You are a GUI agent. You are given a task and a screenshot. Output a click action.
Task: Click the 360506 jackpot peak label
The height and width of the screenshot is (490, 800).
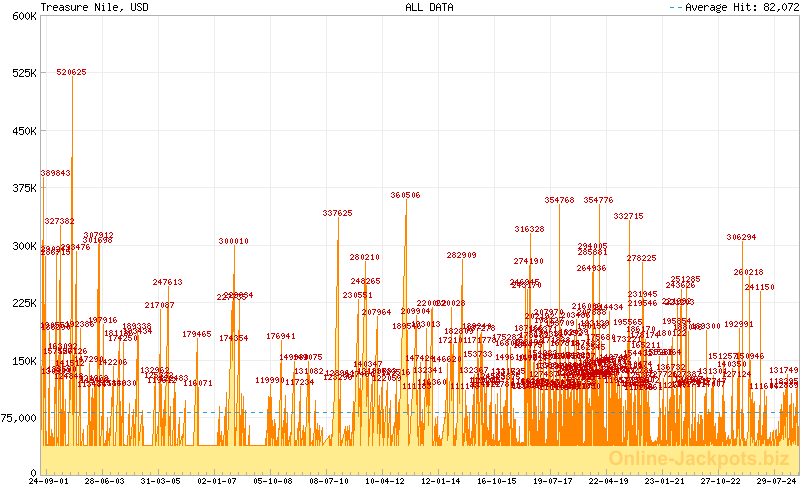coord(405,195)
